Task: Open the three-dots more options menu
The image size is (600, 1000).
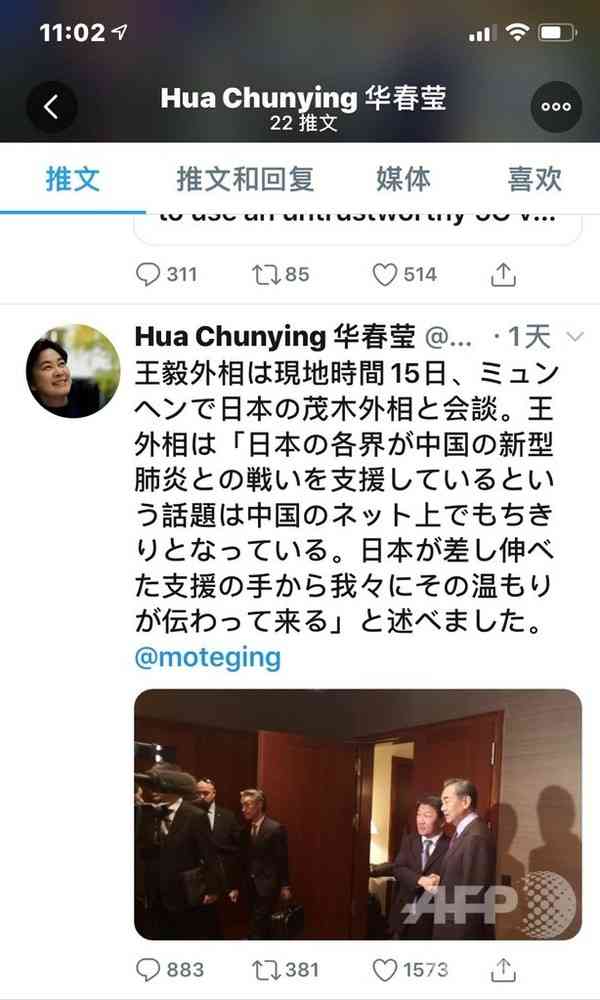Action: [x=556, y=107]
